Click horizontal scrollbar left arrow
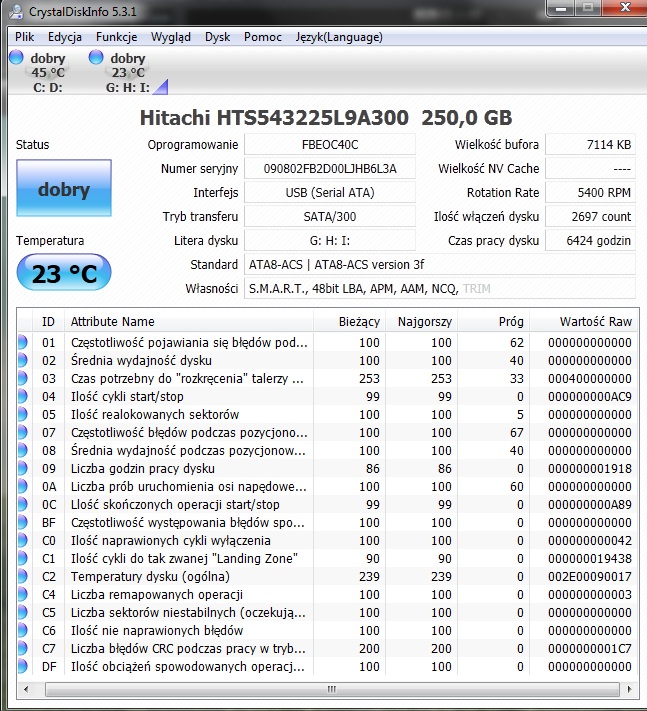This screenshot has height=711, width=647. (26, 689)
